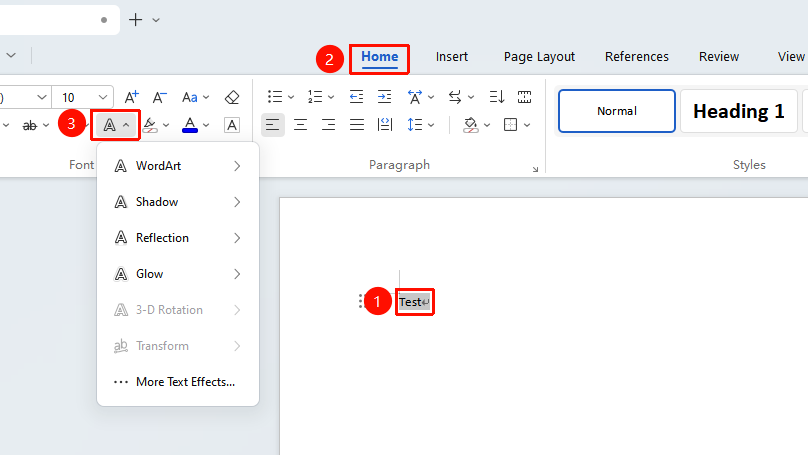The height and width of the screenshot is (455, 808).
Task: Expand the borders options arrow
Action: (527, 125)
